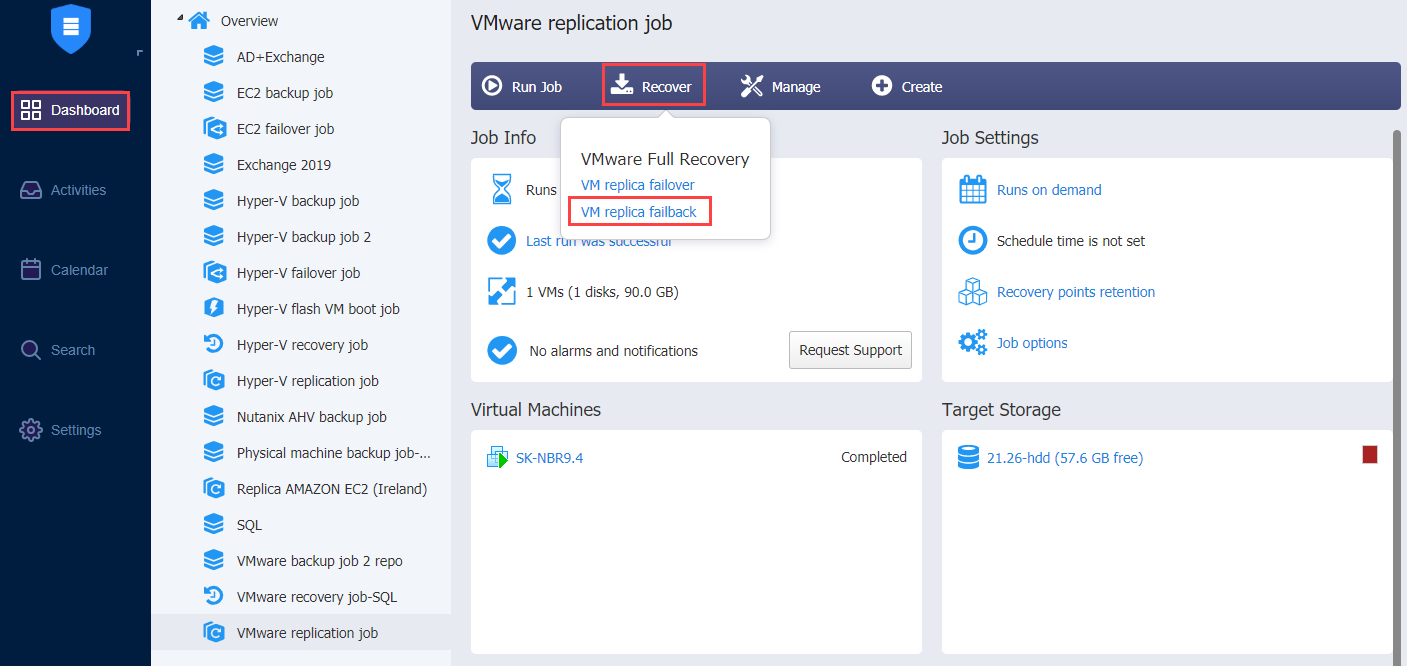
Task: Click the Exchange 2019 stack icon
Action: [x=213, y=164]
